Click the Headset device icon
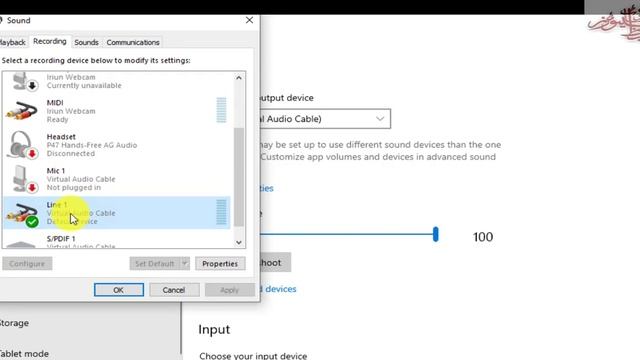The height and width of the screenshot is (360, 640). tap(23, 144)
